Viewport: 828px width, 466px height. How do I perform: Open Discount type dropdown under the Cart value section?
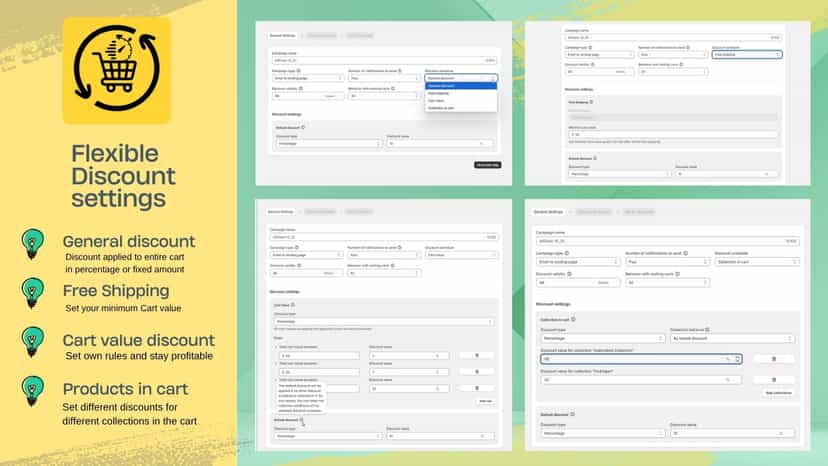[x=384, y=321]
